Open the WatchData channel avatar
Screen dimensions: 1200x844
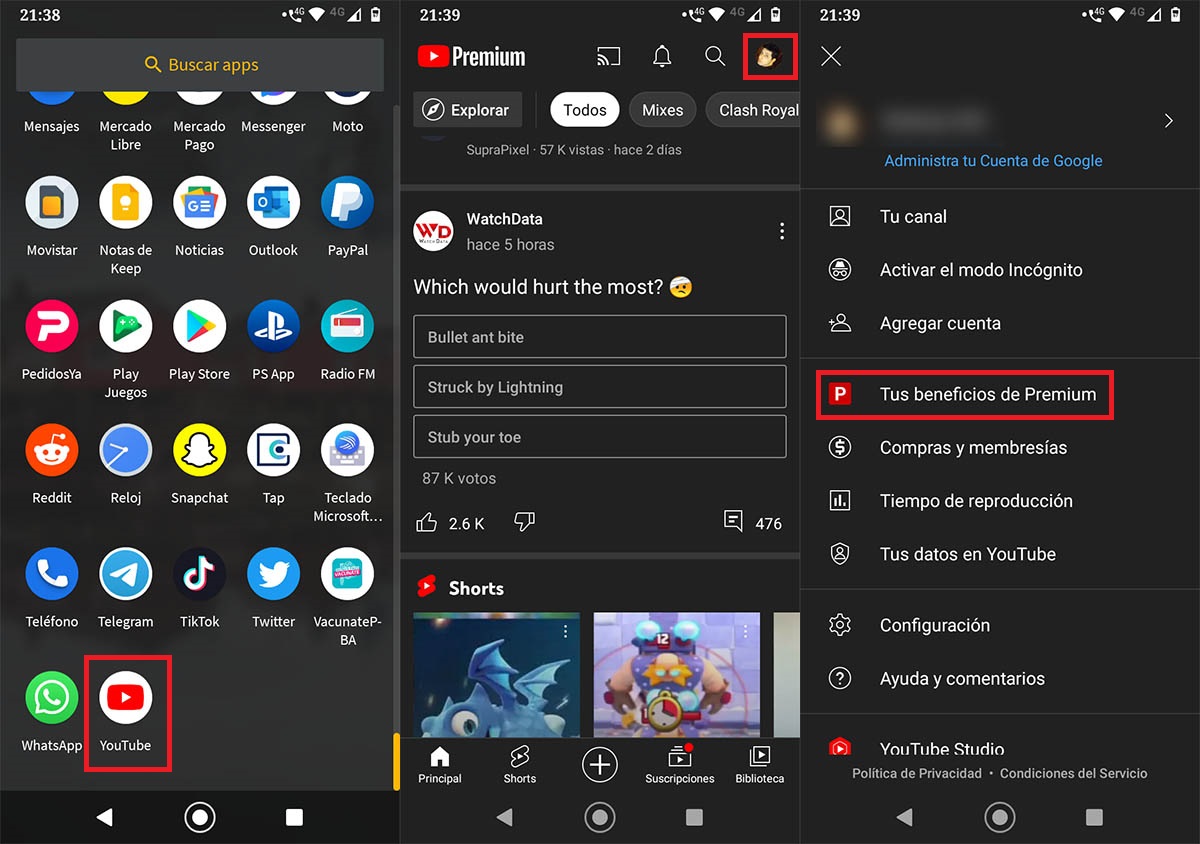tap(433, 231)
